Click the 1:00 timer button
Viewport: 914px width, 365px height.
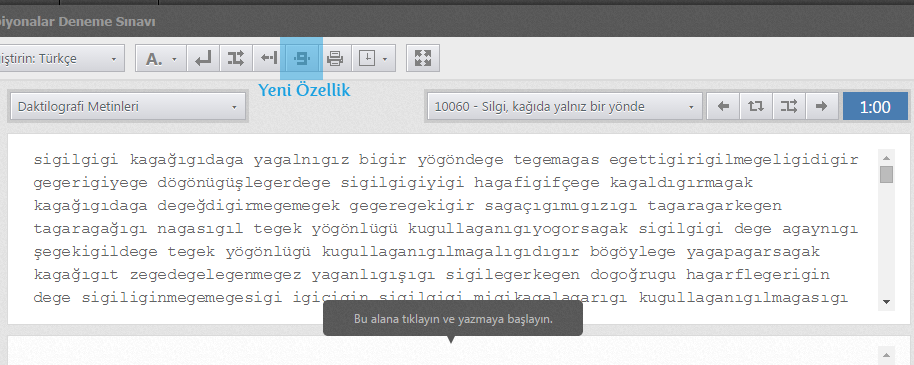pos(875,107)
